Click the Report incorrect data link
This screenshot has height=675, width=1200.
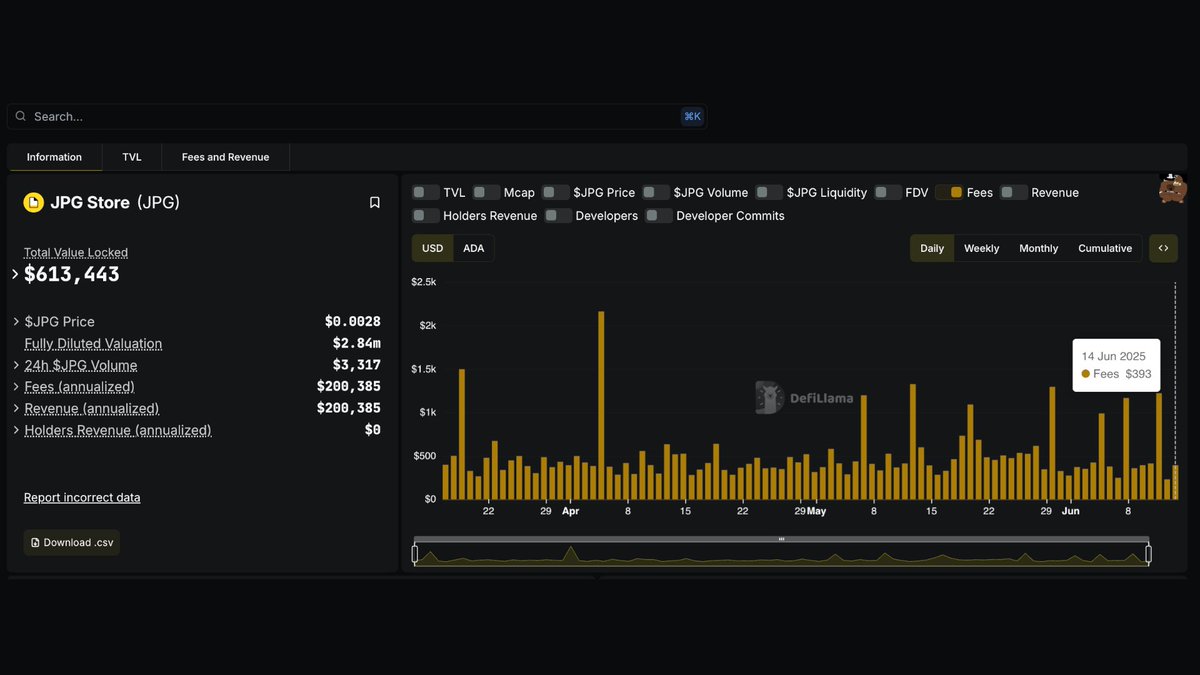82,497
